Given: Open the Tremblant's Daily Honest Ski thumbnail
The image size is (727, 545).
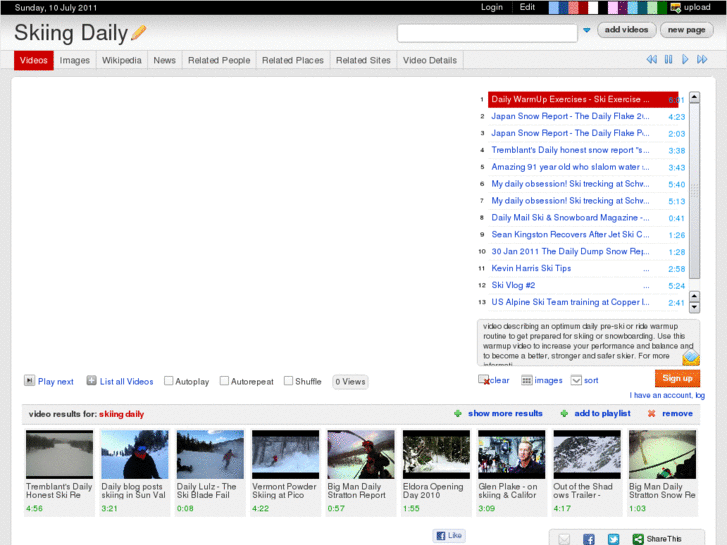Looking at the screenshot, I should point(59,455).
